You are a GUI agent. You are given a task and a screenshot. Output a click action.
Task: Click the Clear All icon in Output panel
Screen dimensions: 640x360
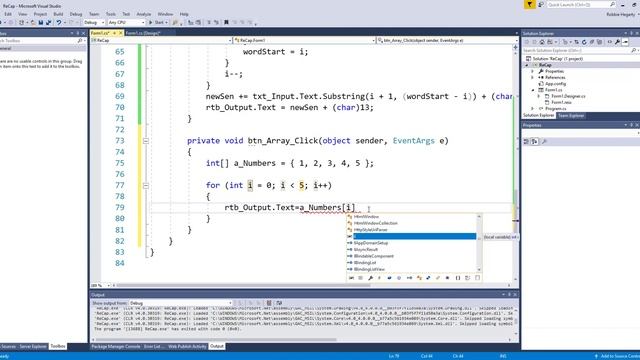click(269, 303)
